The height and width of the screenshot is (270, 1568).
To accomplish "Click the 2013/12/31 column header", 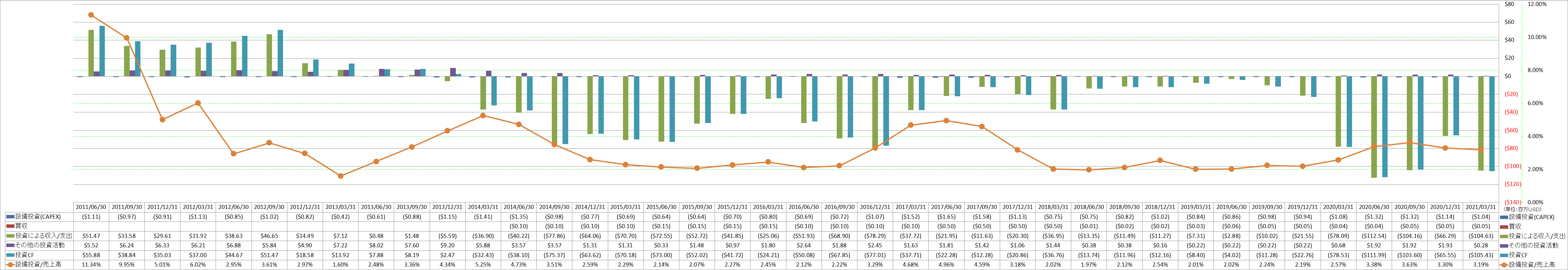I will click(x=448, y=207).
